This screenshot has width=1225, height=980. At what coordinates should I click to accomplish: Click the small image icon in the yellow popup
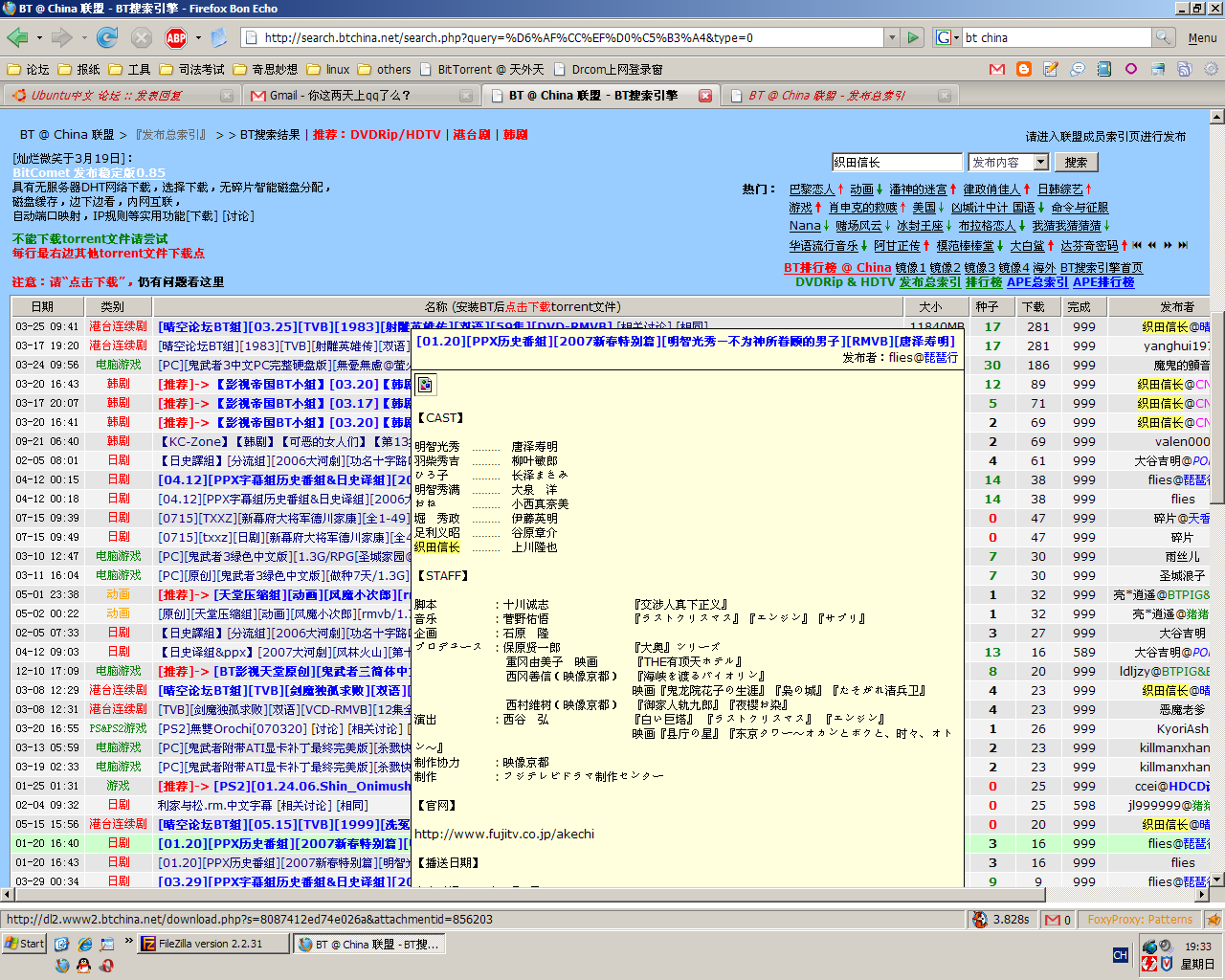coord(426,385)
